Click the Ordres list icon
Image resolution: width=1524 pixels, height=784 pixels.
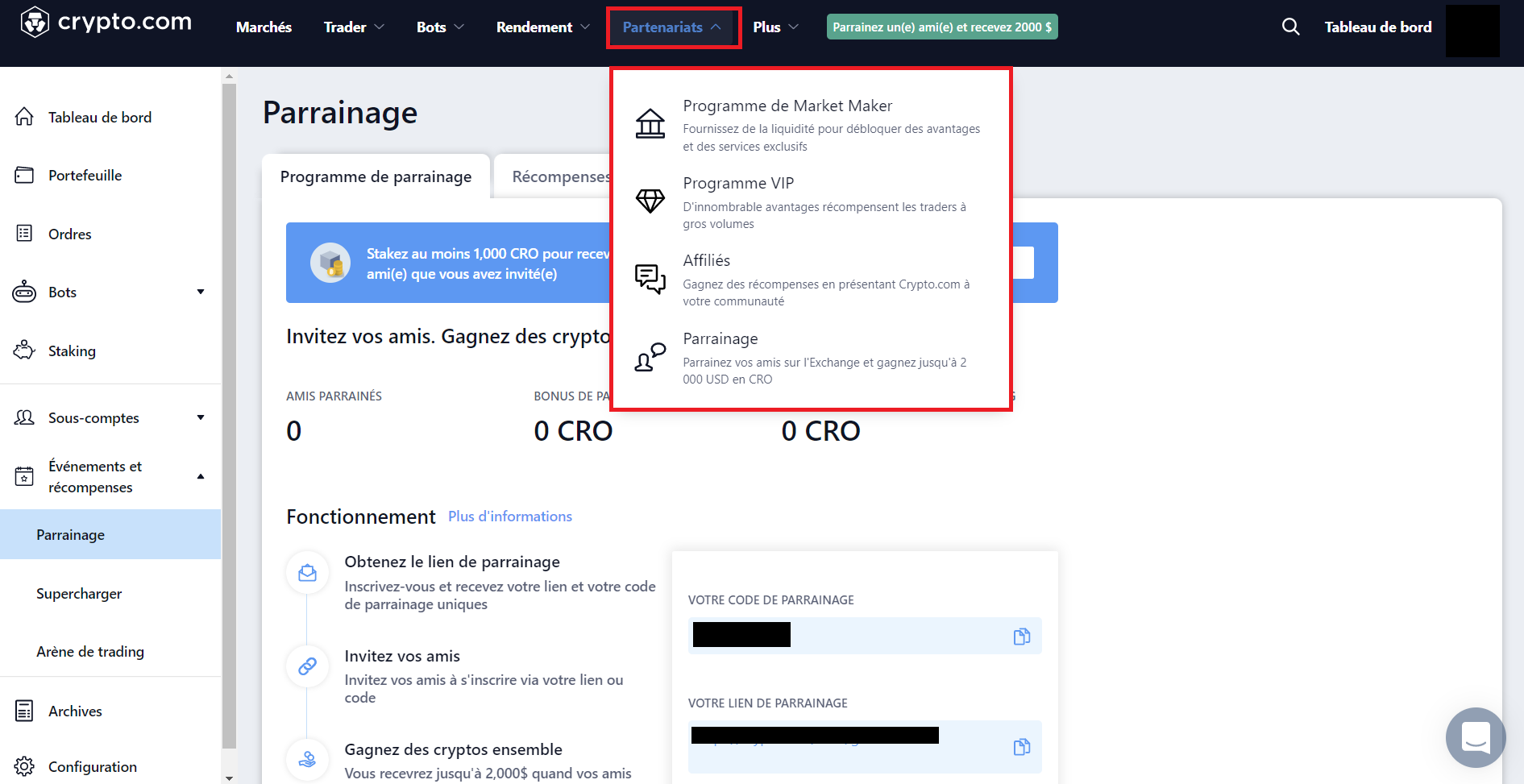(x=24, y=234)
